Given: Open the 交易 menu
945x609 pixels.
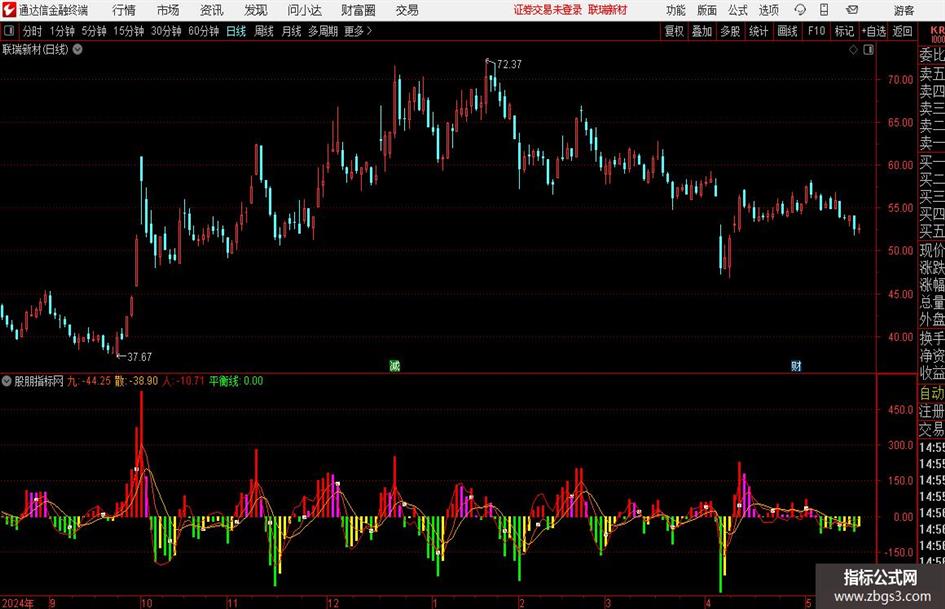Looking at the screenshot, I should tap(407, 10).
